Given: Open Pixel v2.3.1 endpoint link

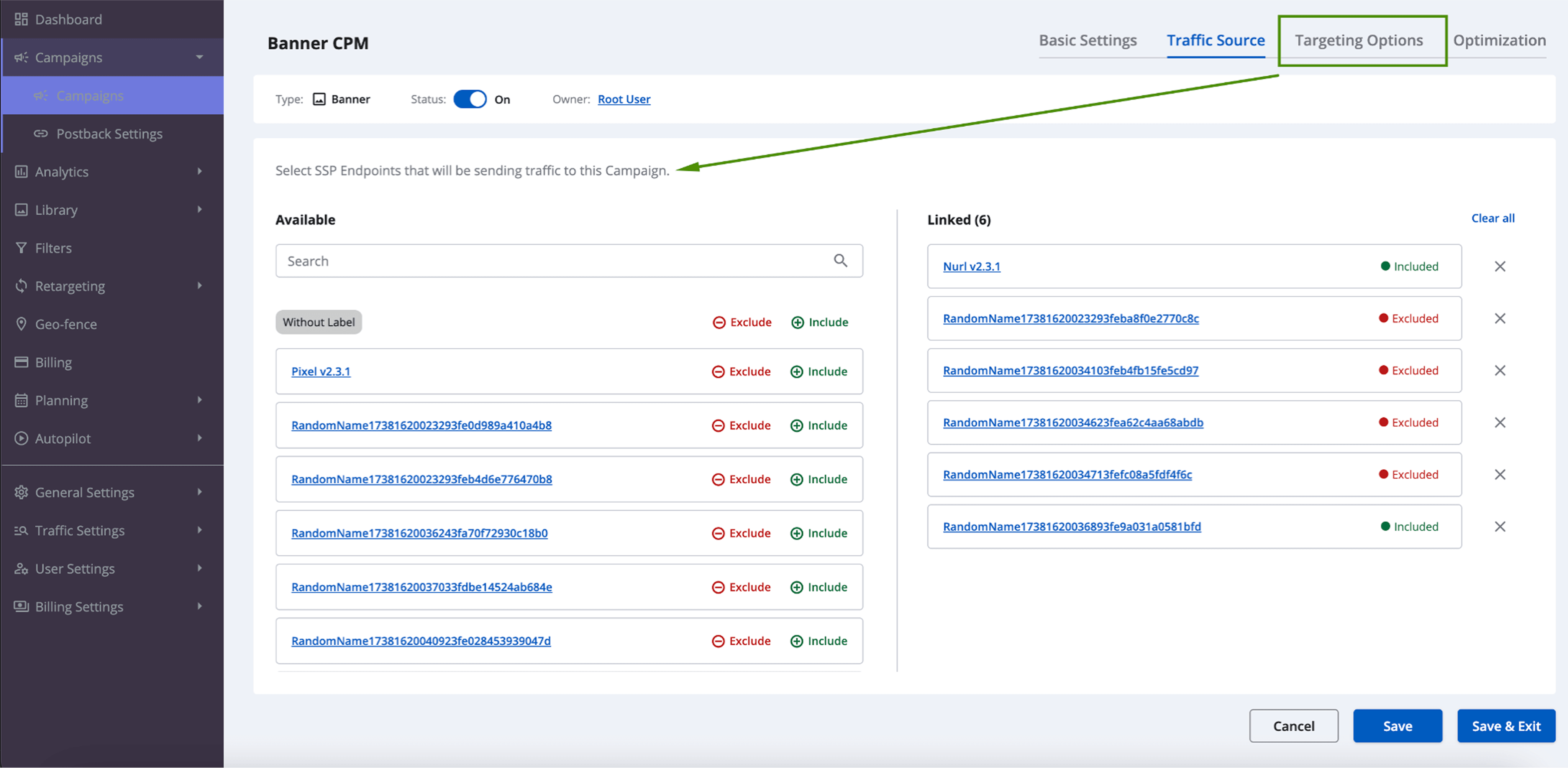Looking at the screenshot, I should [321, 372].
